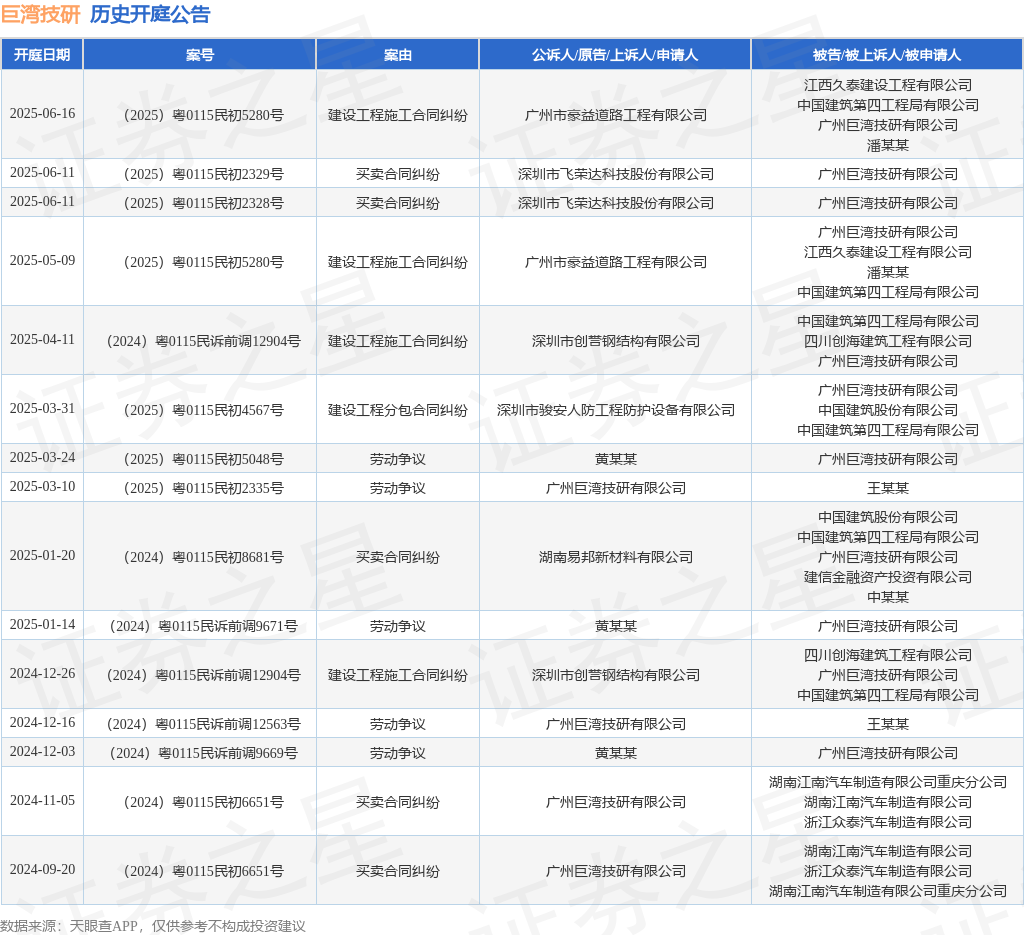The width and height of the screenshot is (1024, 935).
Task: Select the 案号 column header
Action: pyautogui.click(x=199, y=55)
